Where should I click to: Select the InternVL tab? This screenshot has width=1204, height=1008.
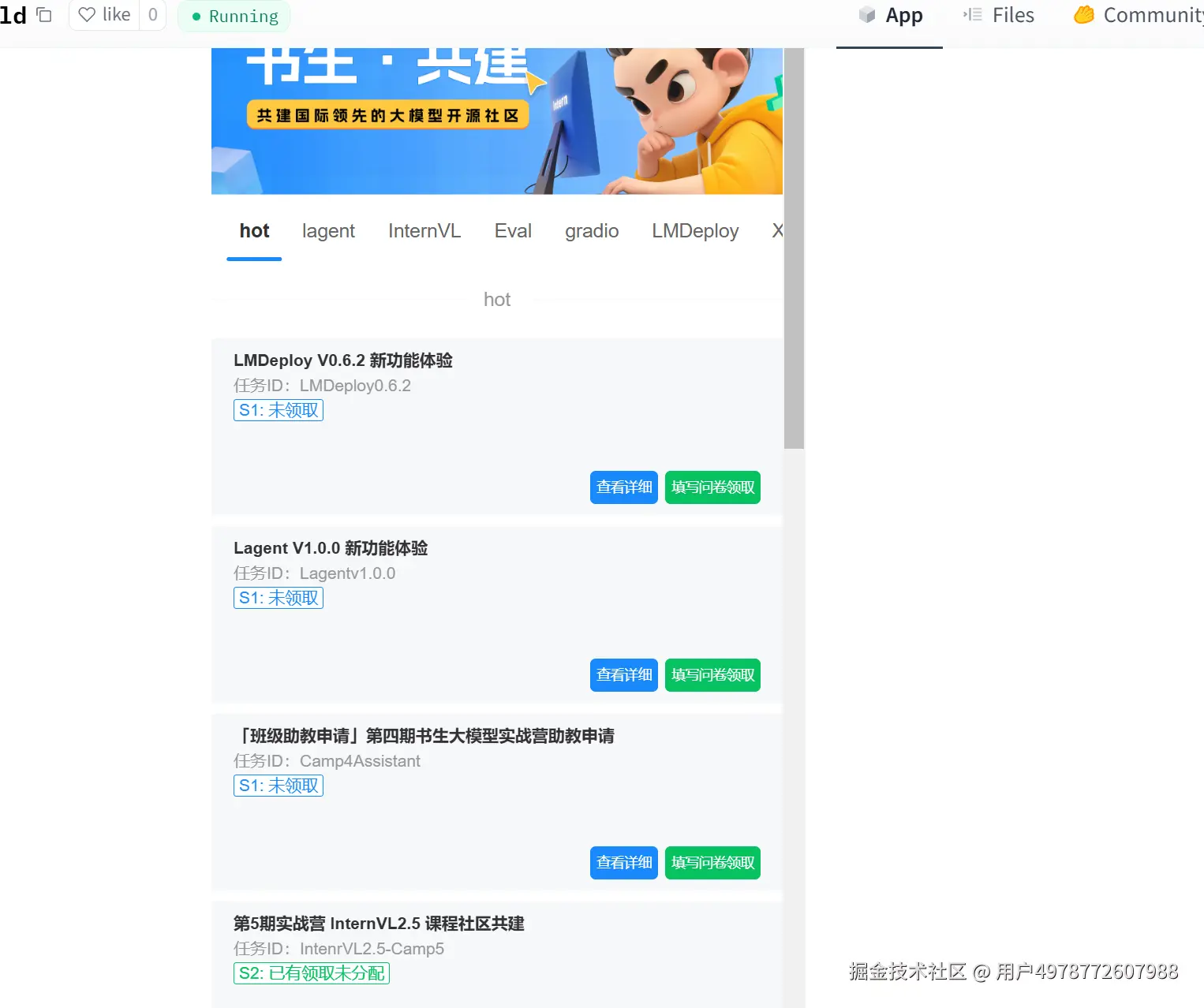click(424, 231)
